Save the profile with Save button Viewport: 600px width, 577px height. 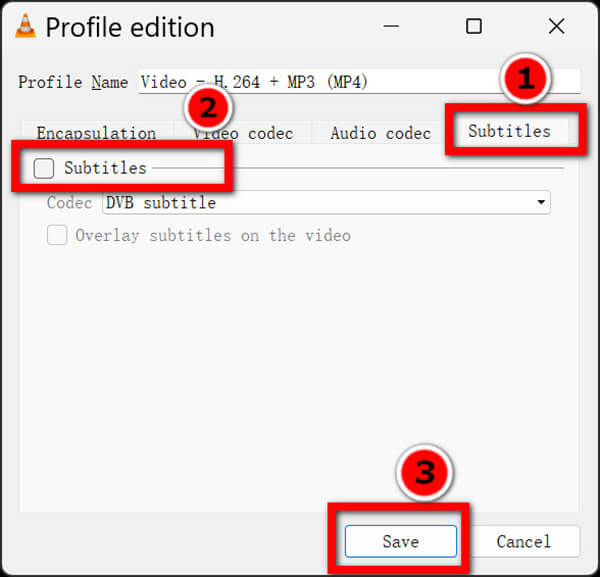[401, 541]
